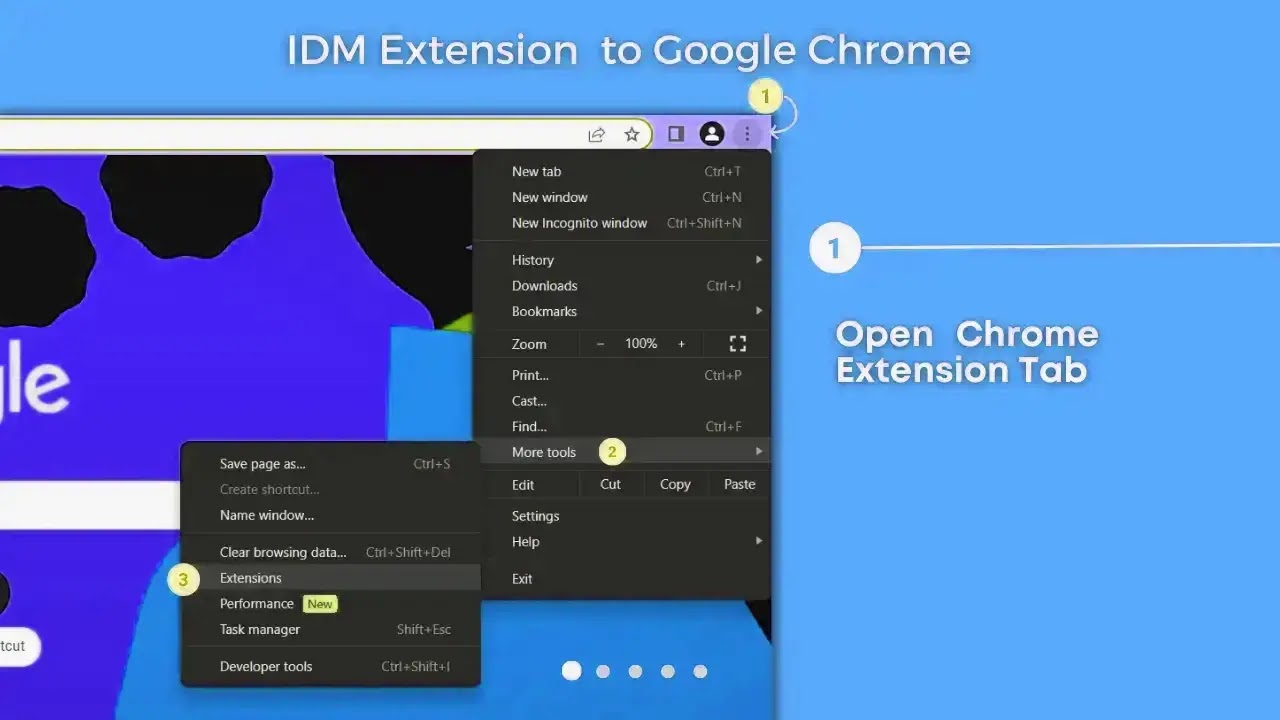Screen dimensions: 1280x720
Task: Expand the Bookmarks submenu
Action: 622,312
